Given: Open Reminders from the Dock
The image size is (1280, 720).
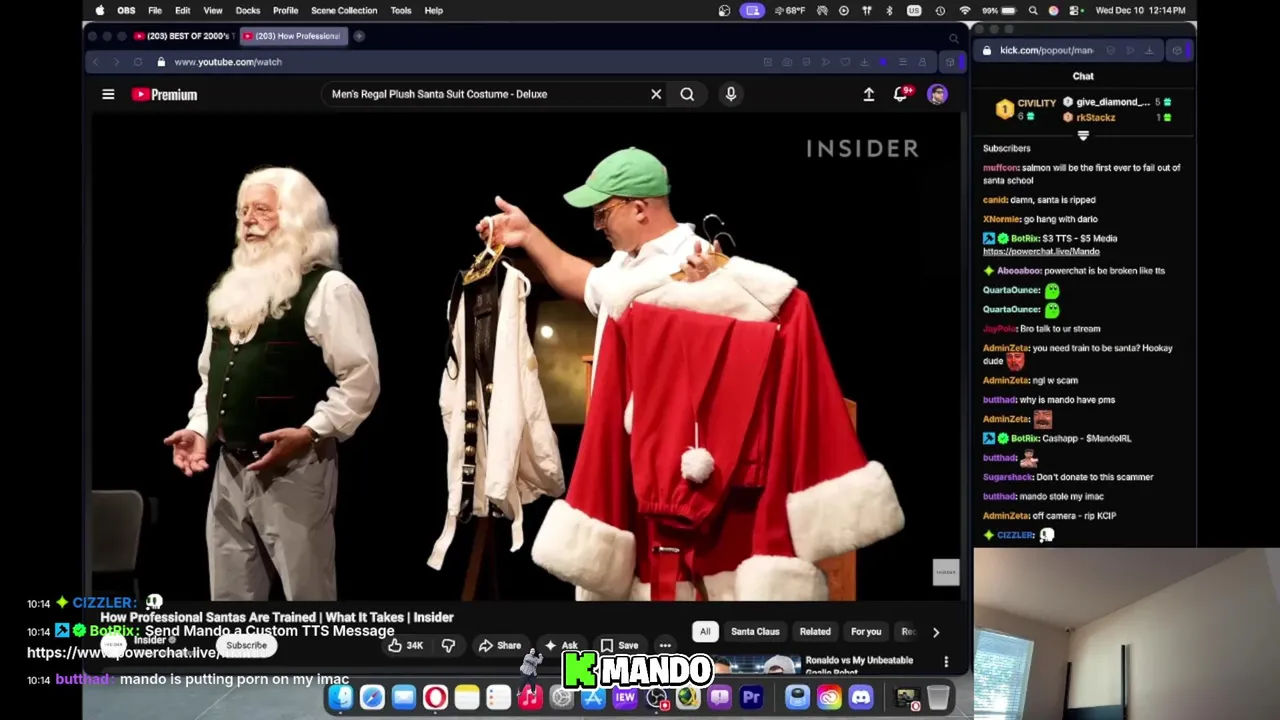Looking at the screenshot, I should (498, 697).
